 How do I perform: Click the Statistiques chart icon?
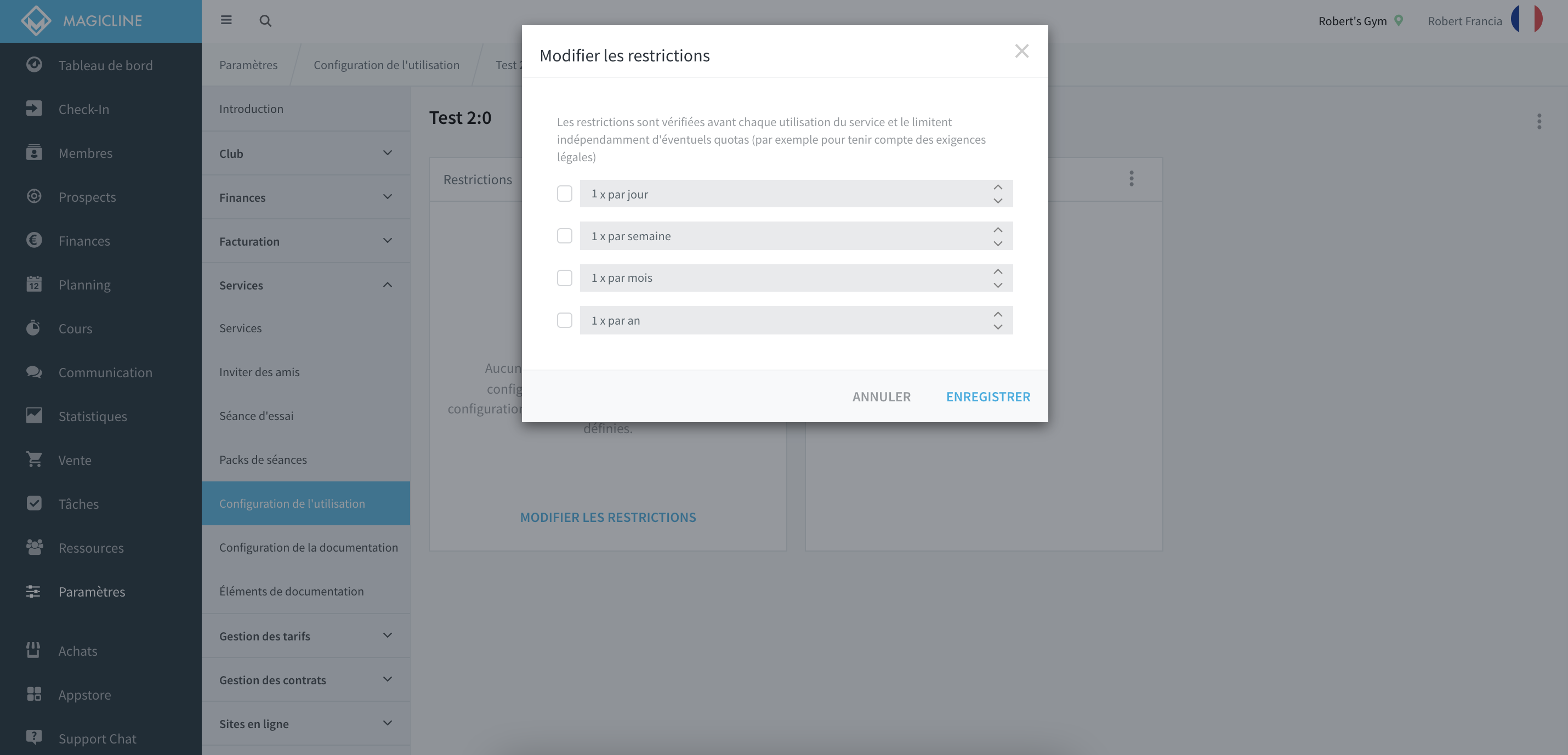pos(34,415)
